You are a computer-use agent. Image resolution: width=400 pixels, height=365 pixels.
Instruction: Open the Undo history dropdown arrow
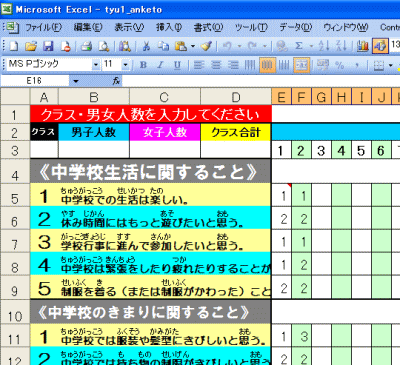click(239, 46)
